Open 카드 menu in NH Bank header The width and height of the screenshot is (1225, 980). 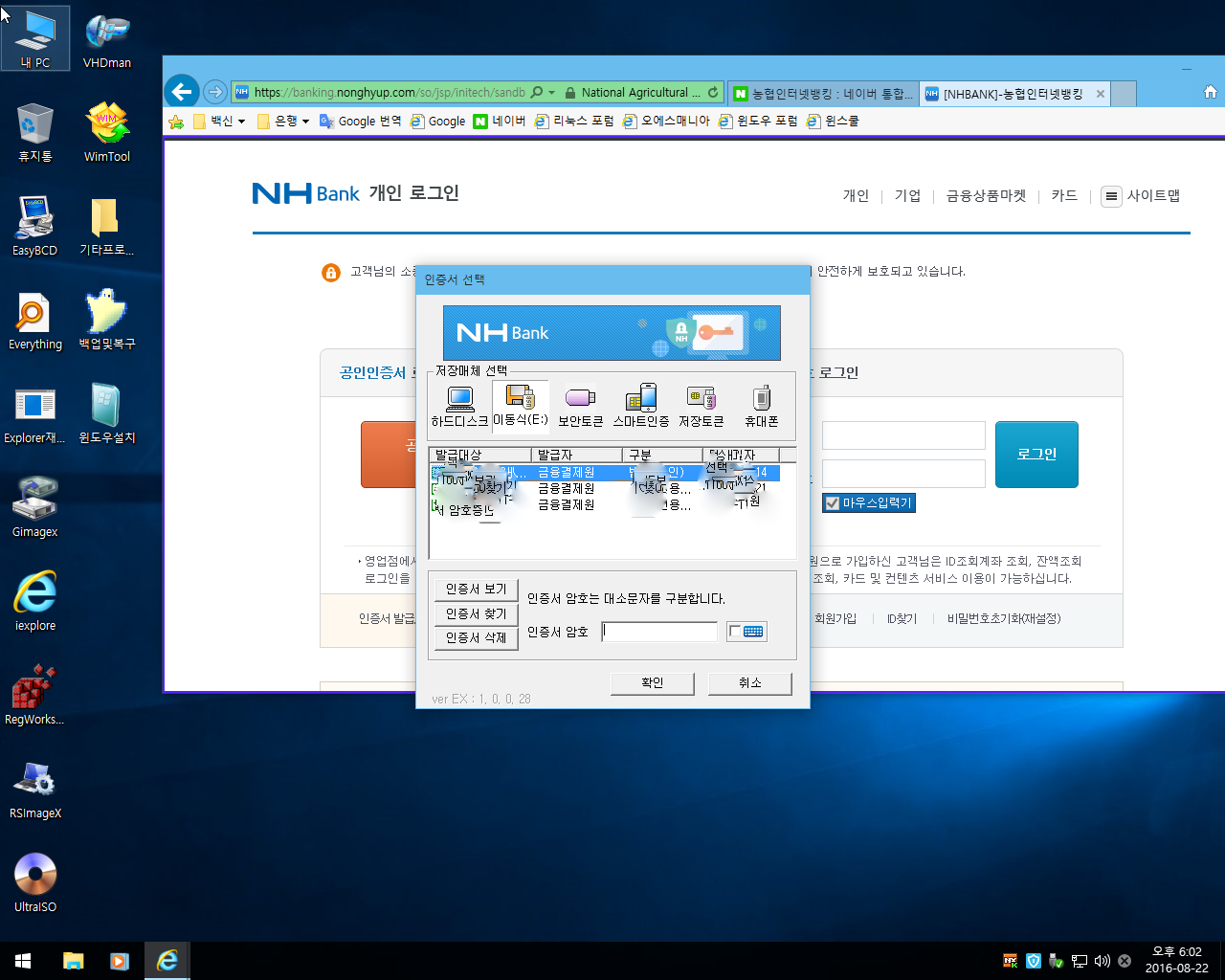click(1064, 195)
